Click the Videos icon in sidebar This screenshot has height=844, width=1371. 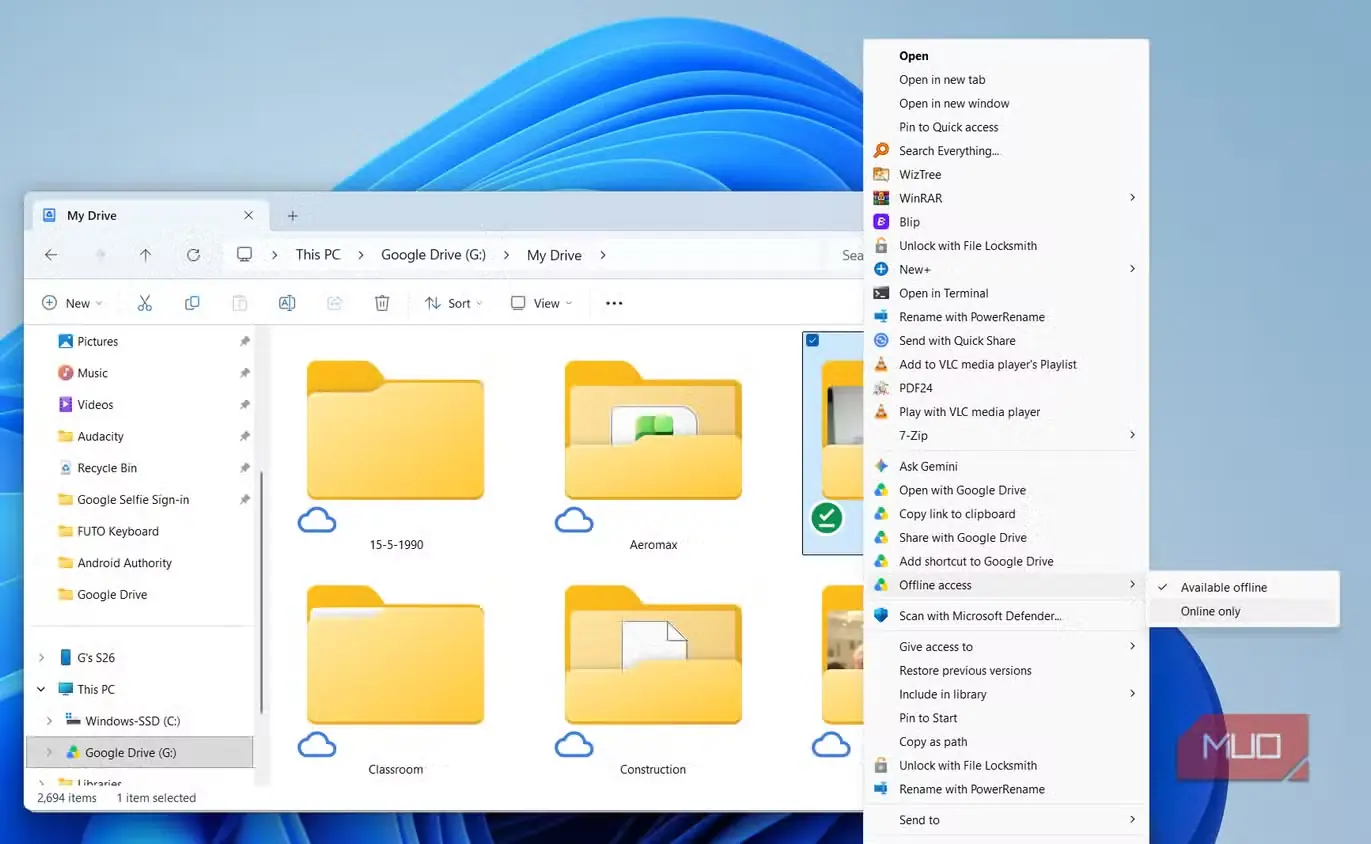[65, 405]
